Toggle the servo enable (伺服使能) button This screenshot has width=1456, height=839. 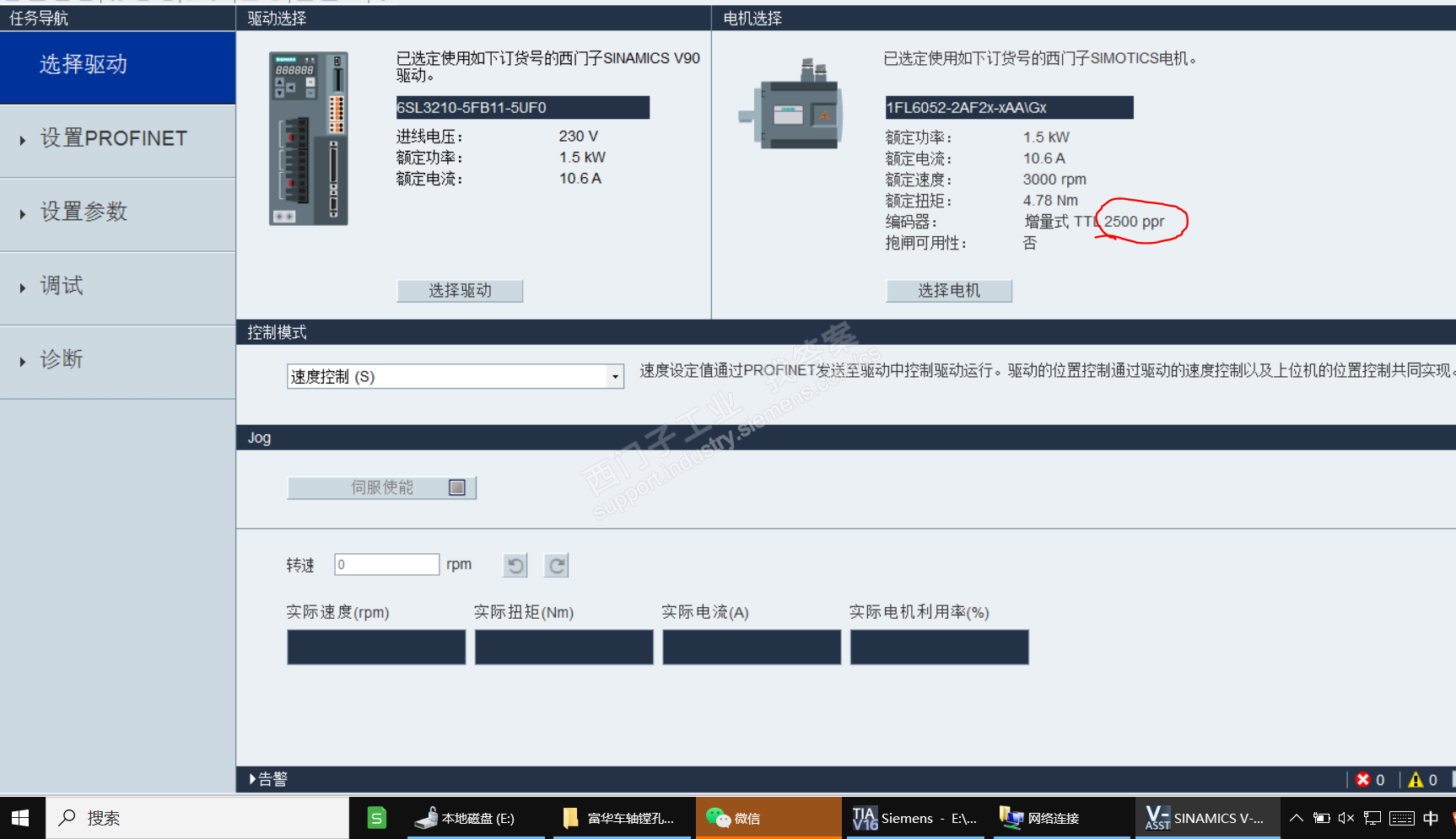(382, 487)
